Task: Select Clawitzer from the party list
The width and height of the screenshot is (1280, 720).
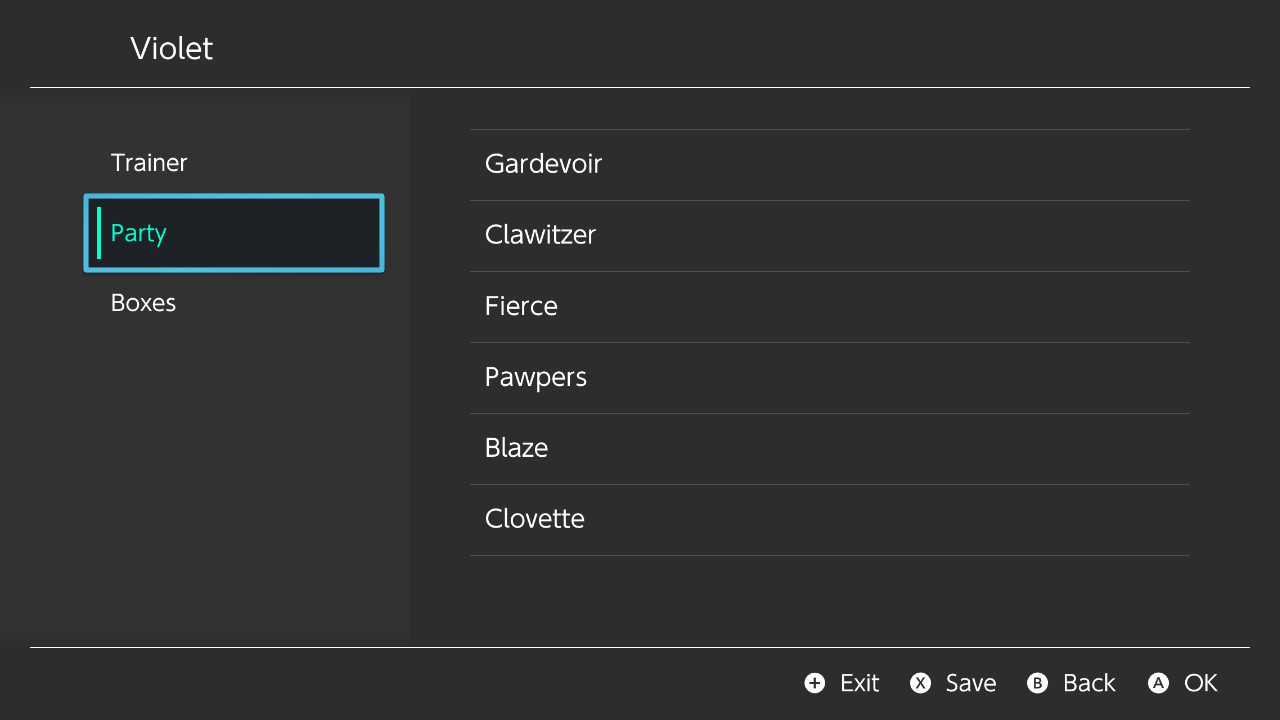Action: point(540,234)
